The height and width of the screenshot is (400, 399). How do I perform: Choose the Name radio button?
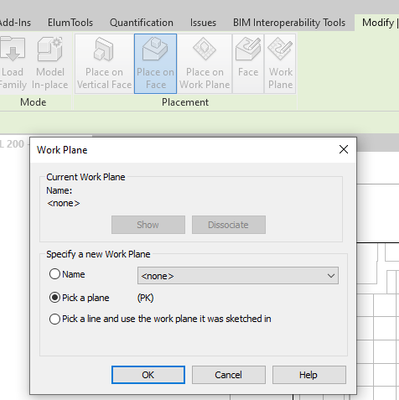pos(54,274)
